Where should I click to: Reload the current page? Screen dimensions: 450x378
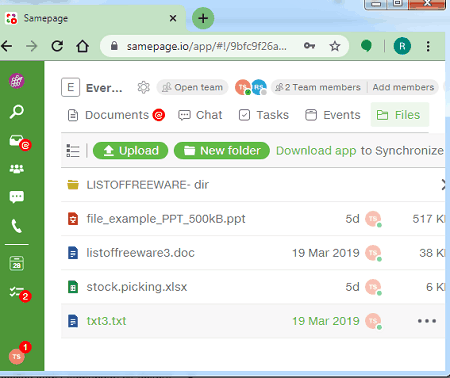coord(57,46)
